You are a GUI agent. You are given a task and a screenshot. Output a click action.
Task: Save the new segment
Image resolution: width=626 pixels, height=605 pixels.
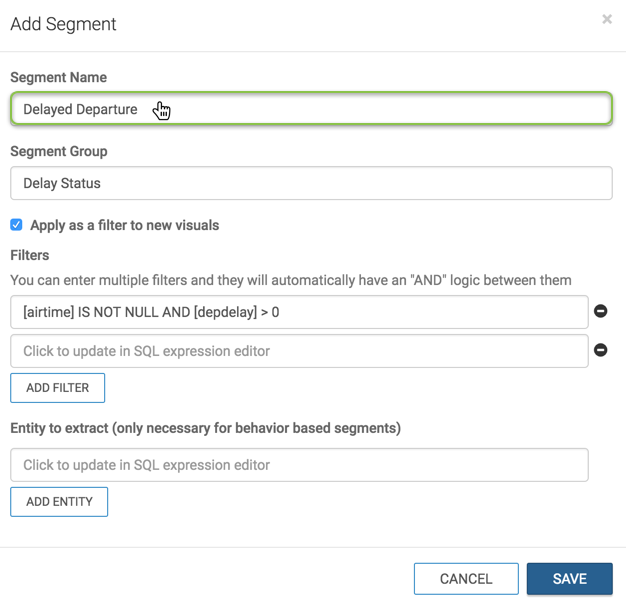[x=569, y=579]
